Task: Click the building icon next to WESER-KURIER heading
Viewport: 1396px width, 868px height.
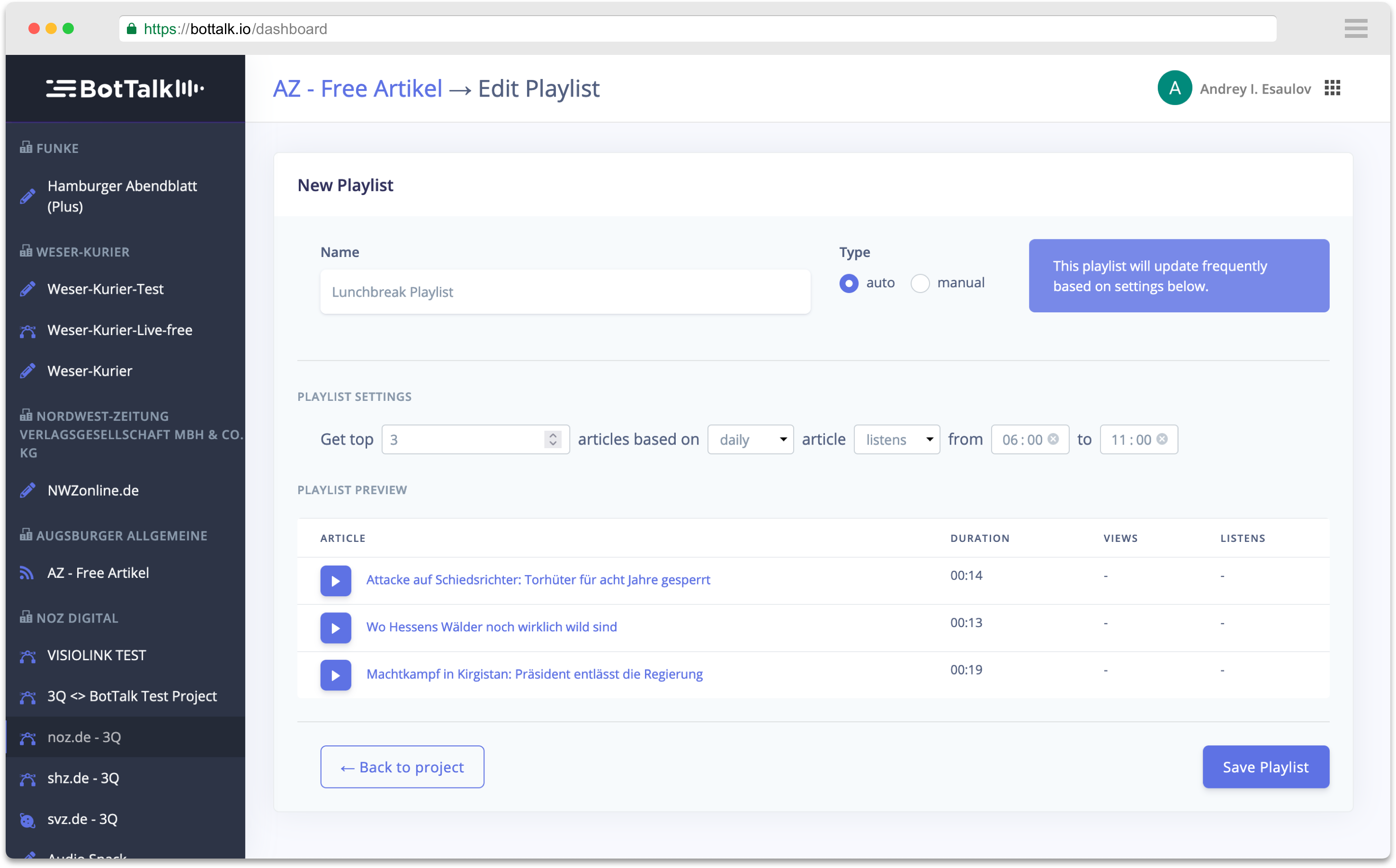Action: coord(26,251)
